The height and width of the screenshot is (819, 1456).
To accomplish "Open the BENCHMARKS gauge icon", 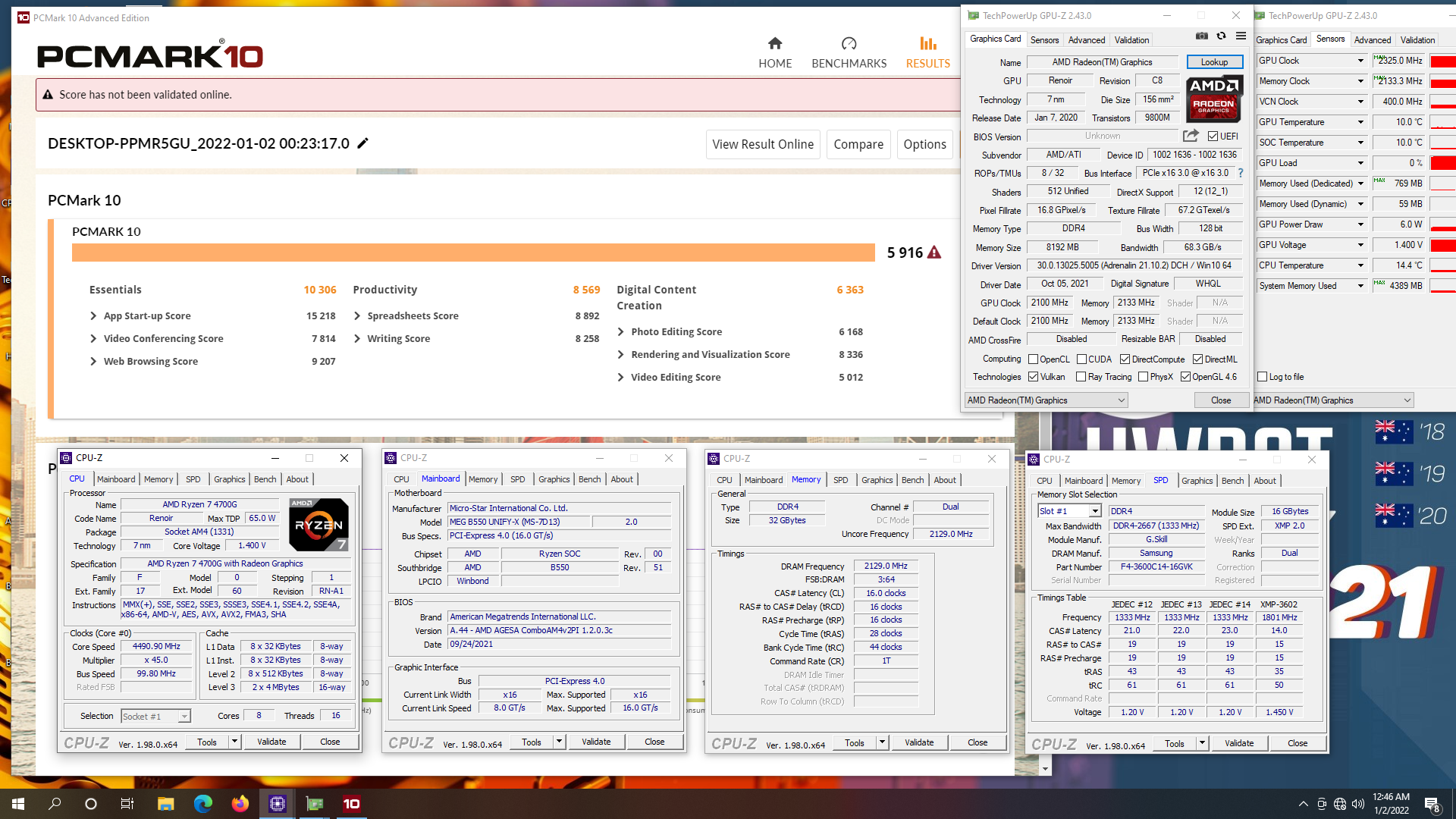I will point(849,43).
